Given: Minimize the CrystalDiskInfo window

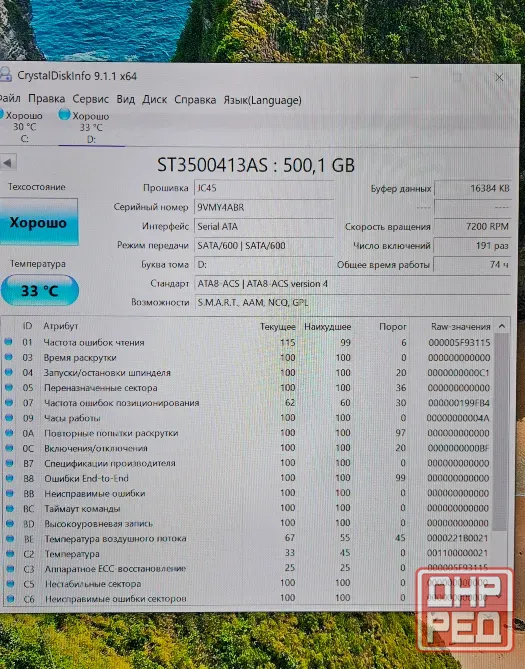Looking at the screenshot, I should [414, 77].
